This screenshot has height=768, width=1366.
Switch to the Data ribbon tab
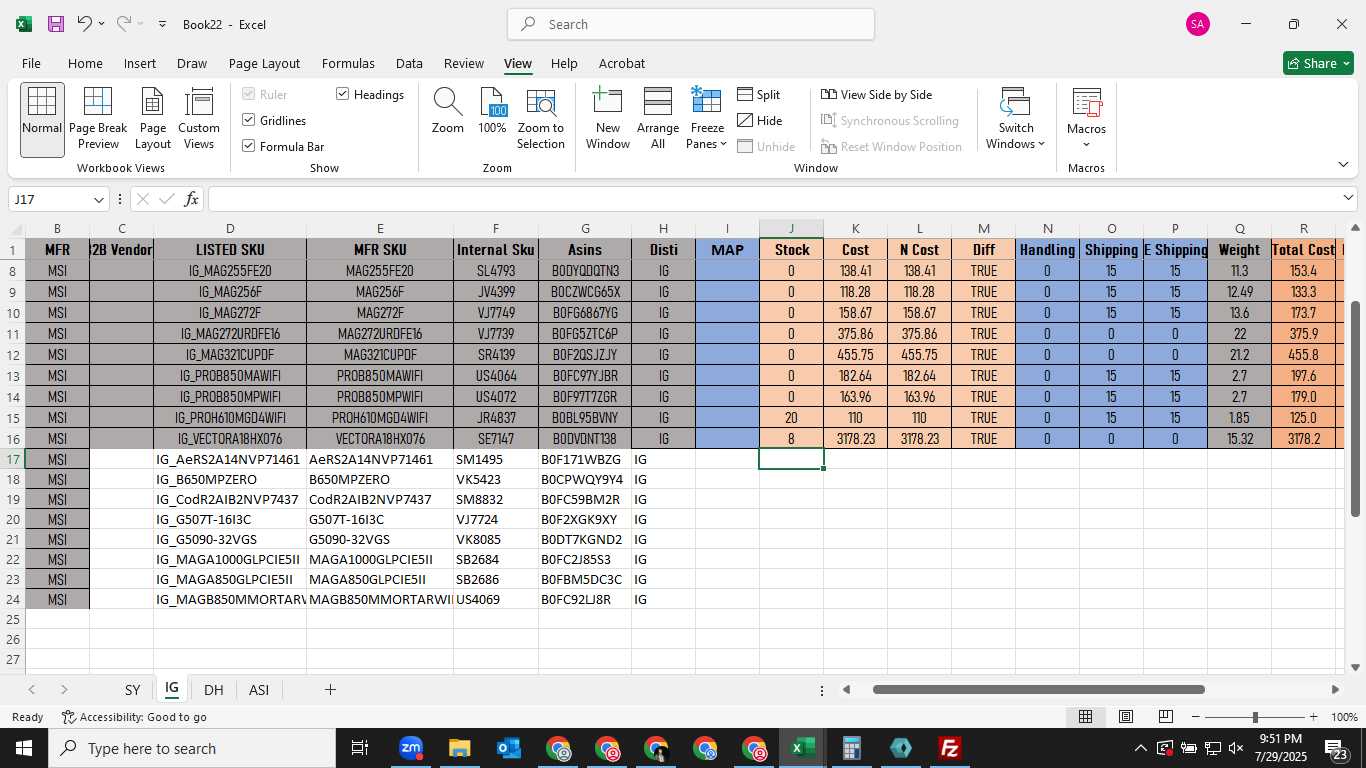[409, 63]
